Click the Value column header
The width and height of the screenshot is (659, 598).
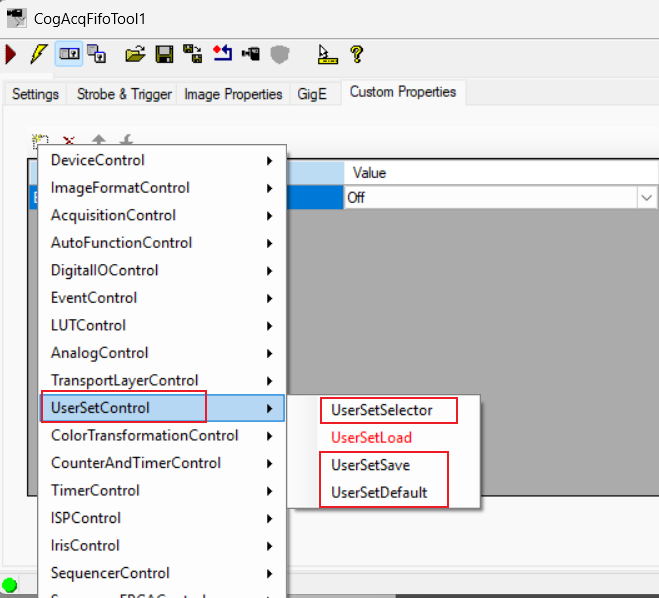[x=501, y=173]
